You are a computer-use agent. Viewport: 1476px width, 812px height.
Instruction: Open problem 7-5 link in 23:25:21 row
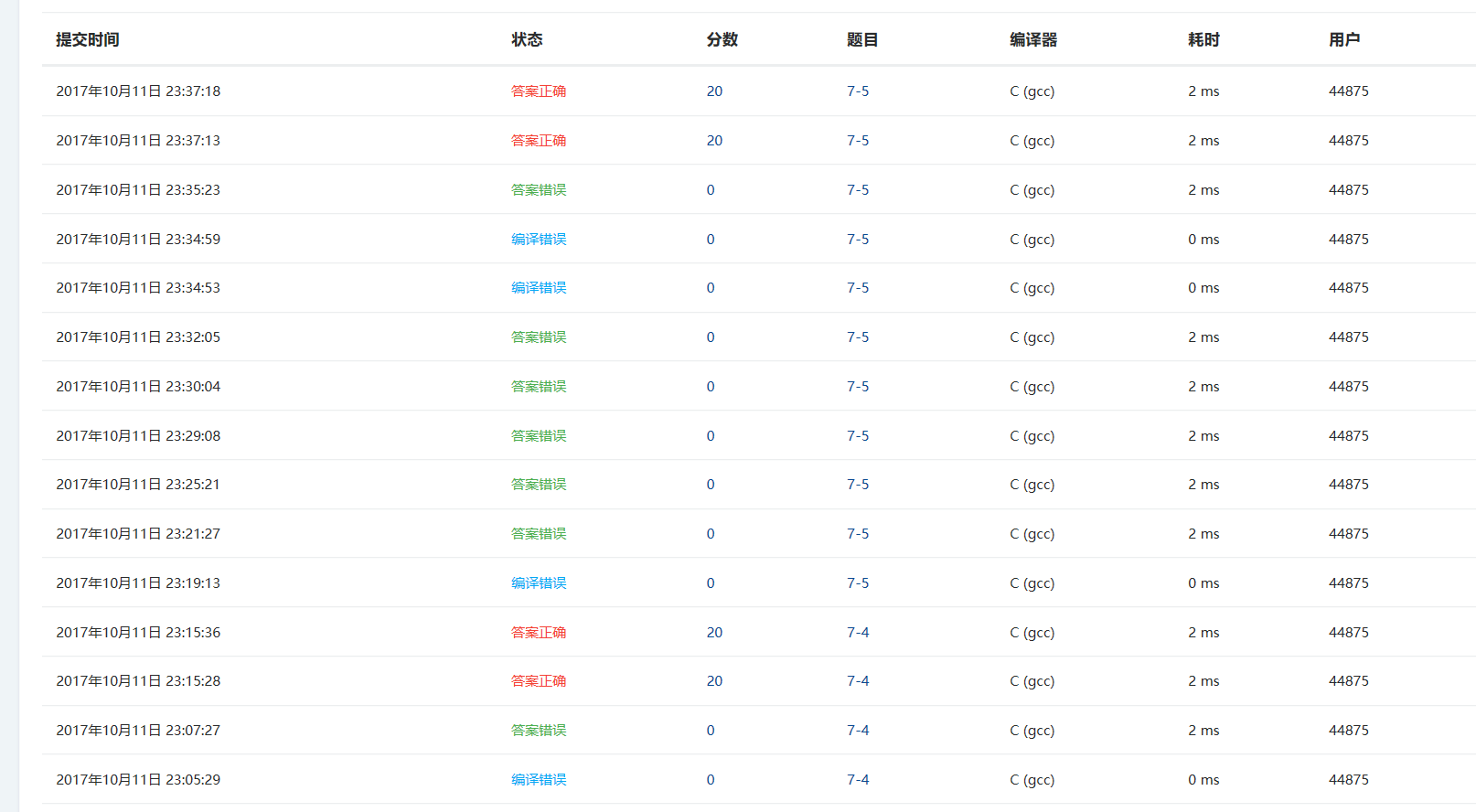coord(858,485)
